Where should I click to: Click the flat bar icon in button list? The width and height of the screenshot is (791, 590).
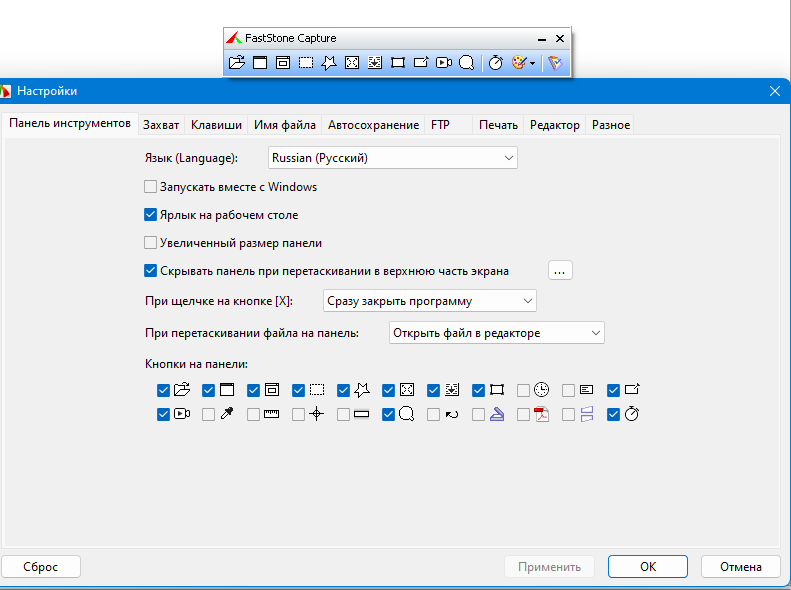361,415
